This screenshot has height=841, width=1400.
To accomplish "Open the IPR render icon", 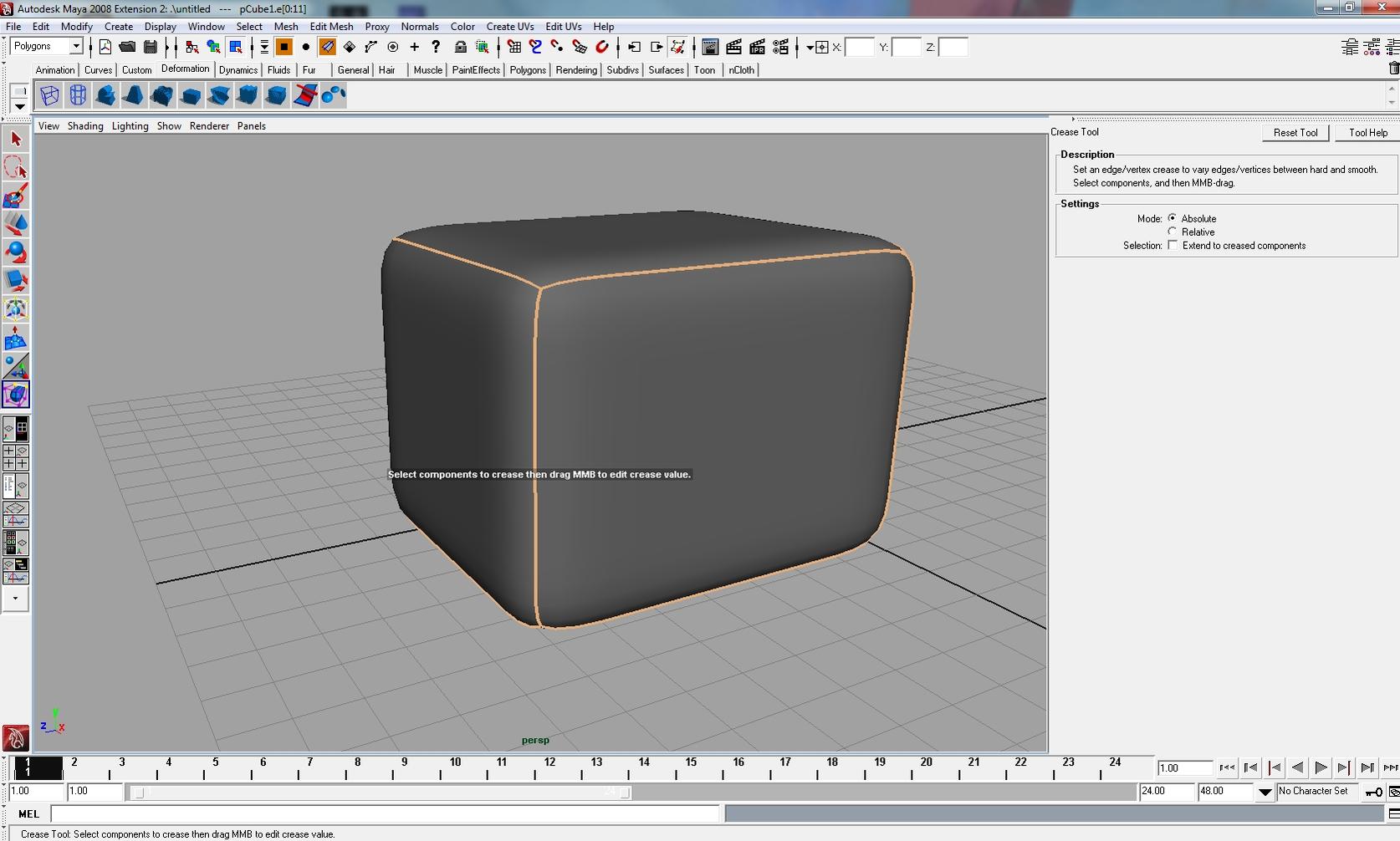I will click(757, 48).
